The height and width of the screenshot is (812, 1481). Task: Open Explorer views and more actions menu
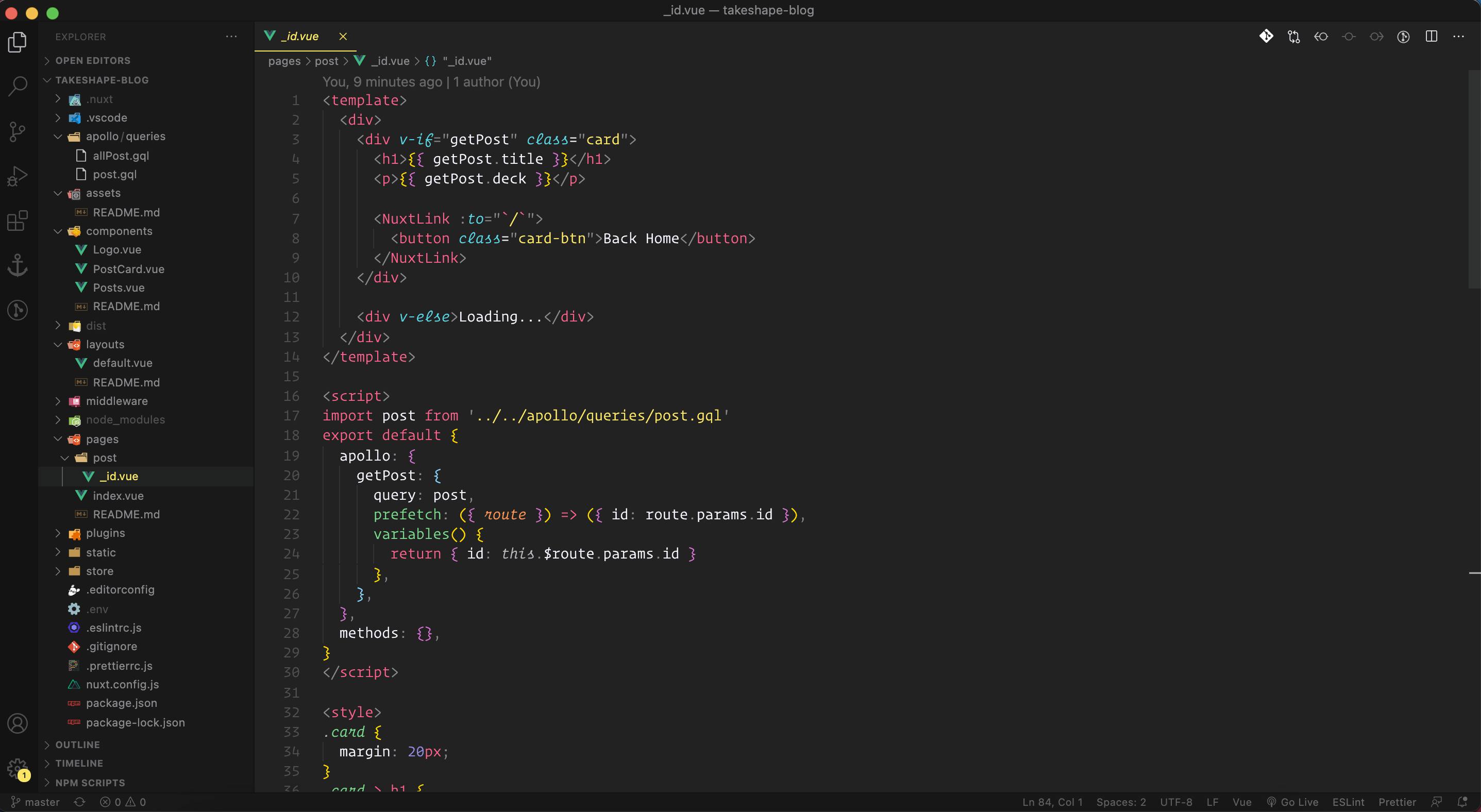[232, 37]
